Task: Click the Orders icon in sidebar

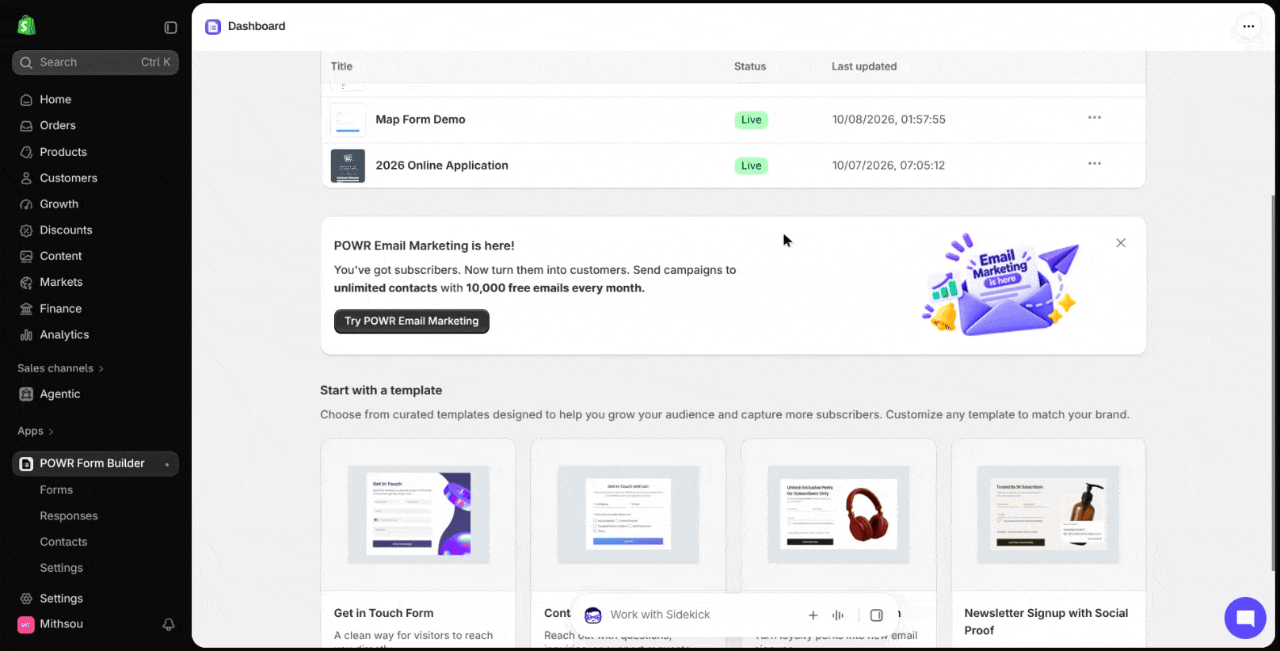Action: (26, 125)
